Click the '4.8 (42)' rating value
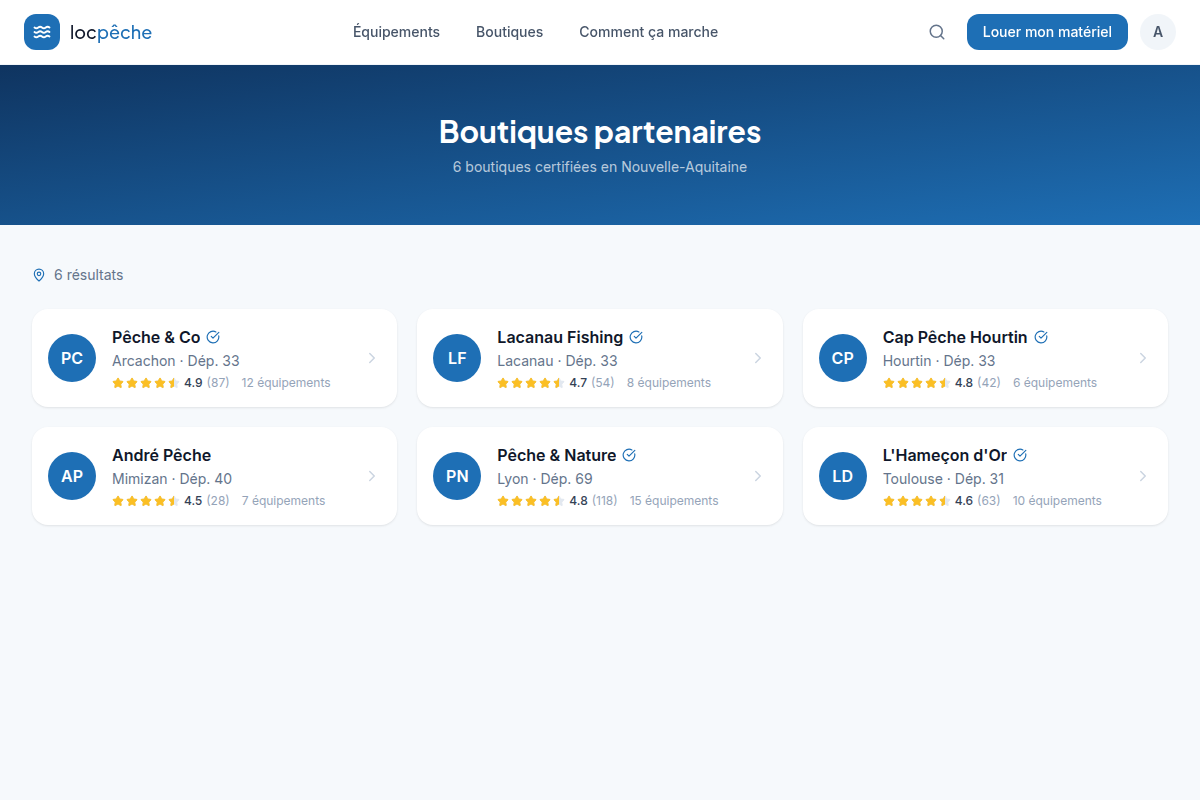The width and height of the screenshot is (1200, 800). click(978, 383)
